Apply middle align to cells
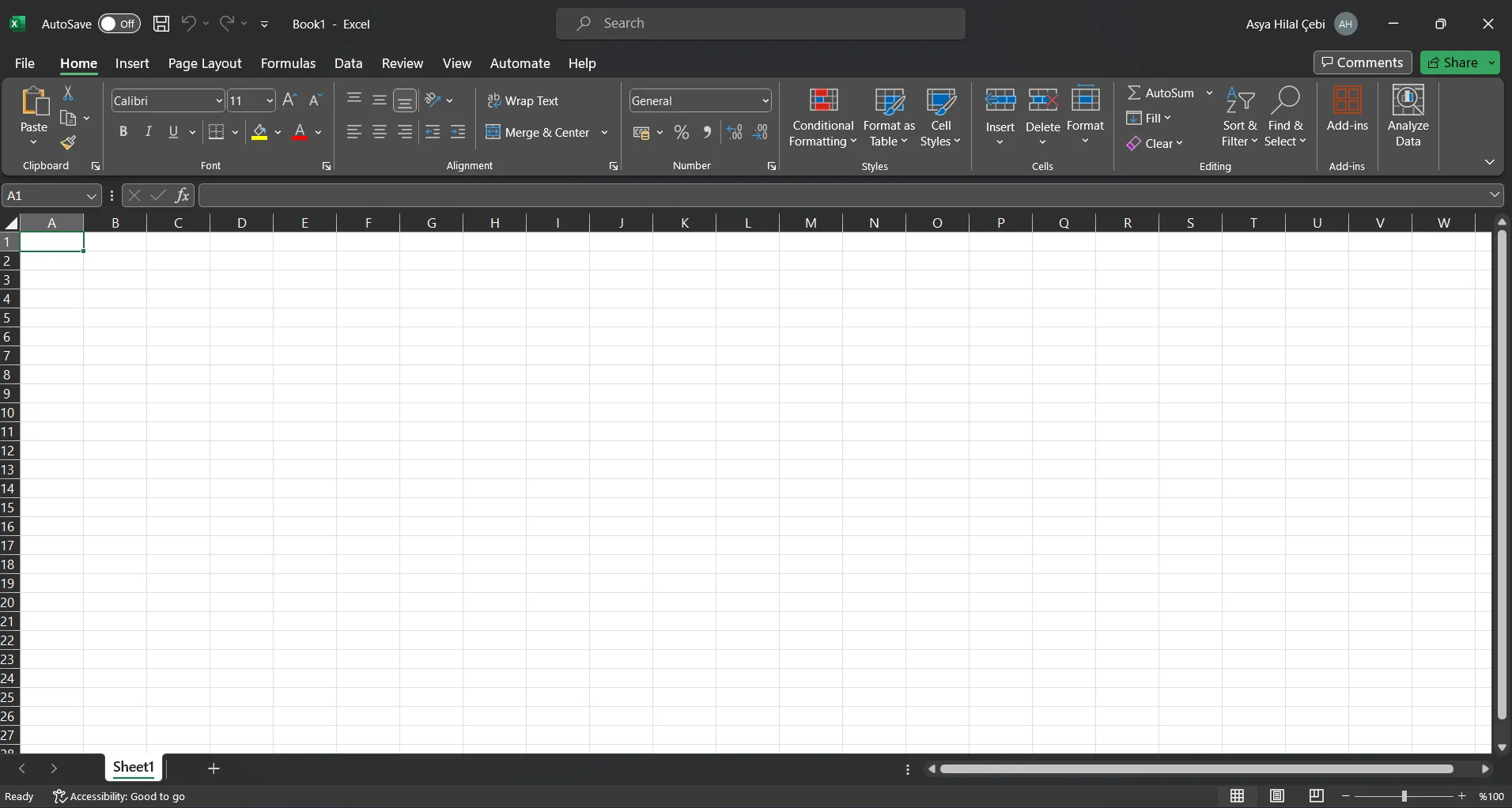The width and height of the screenshot is (1512, 808). tap(380, 100)
